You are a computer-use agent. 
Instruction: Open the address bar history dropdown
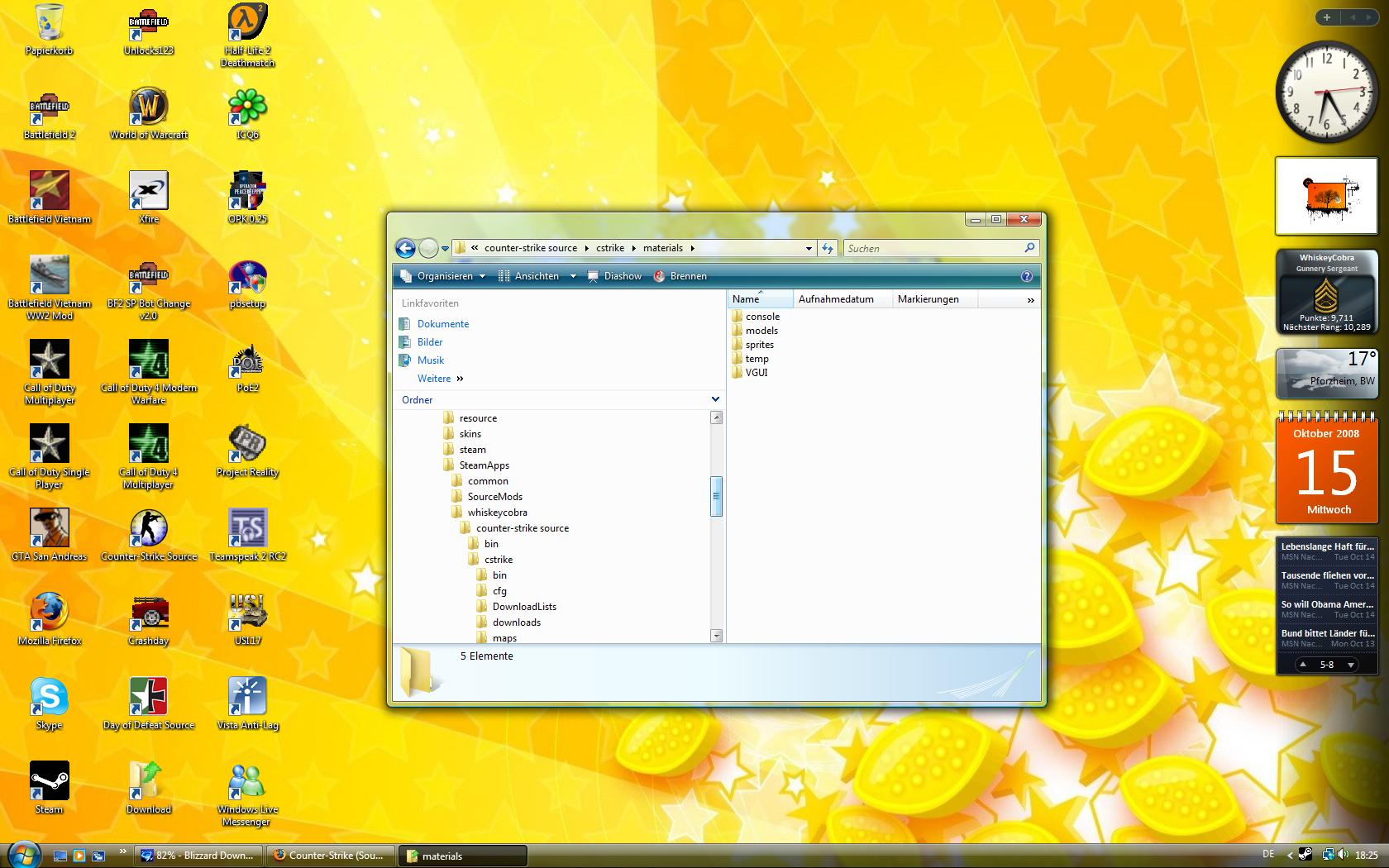tap(809, 248)
